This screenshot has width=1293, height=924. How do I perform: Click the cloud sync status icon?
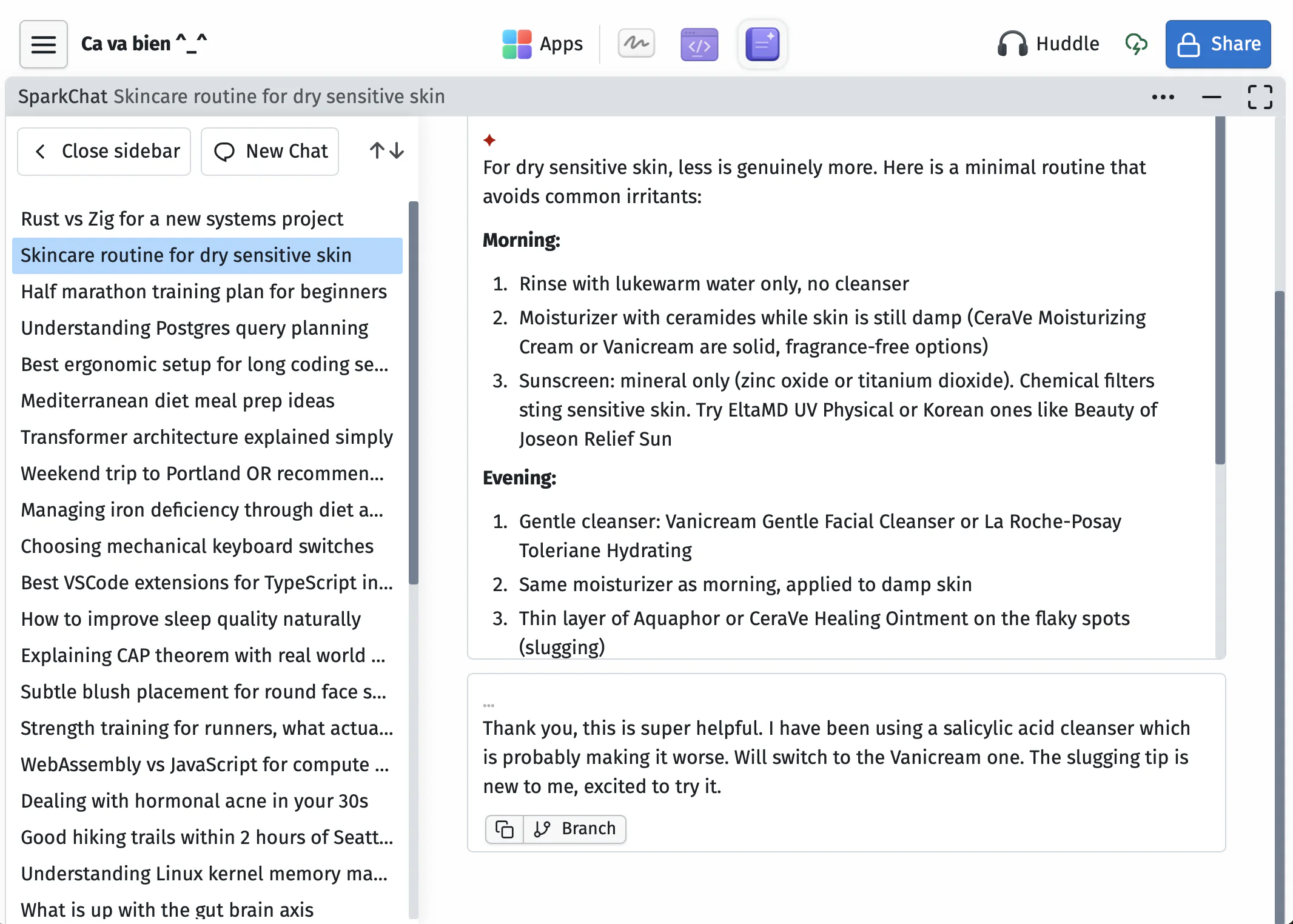(1136, 44)
